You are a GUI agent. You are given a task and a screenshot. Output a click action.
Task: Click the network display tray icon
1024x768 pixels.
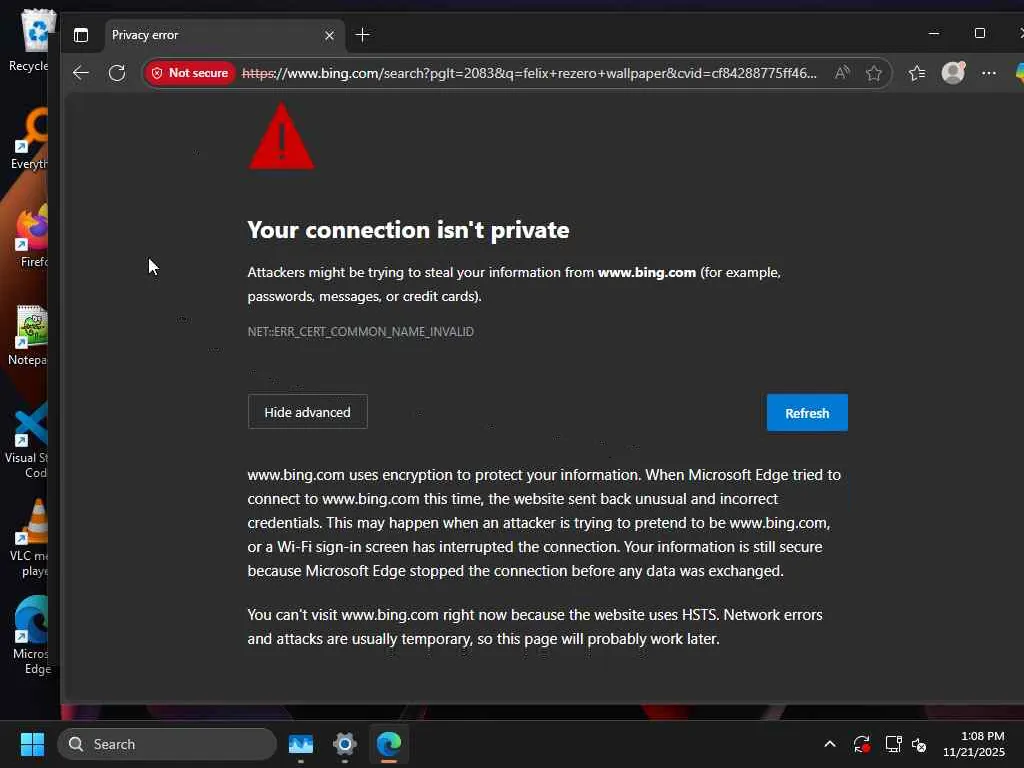[x=893, y=744]
